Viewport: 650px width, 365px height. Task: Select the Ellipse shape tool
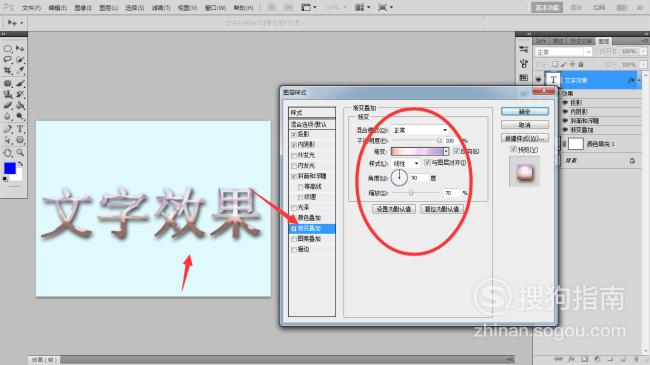click(x=20, y=140)
